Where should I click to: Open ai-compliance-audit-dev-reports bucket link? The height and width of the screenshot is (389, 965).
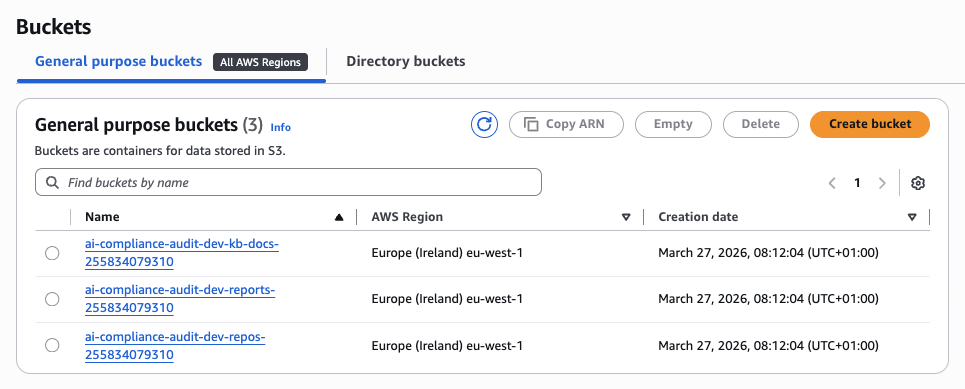180,299
